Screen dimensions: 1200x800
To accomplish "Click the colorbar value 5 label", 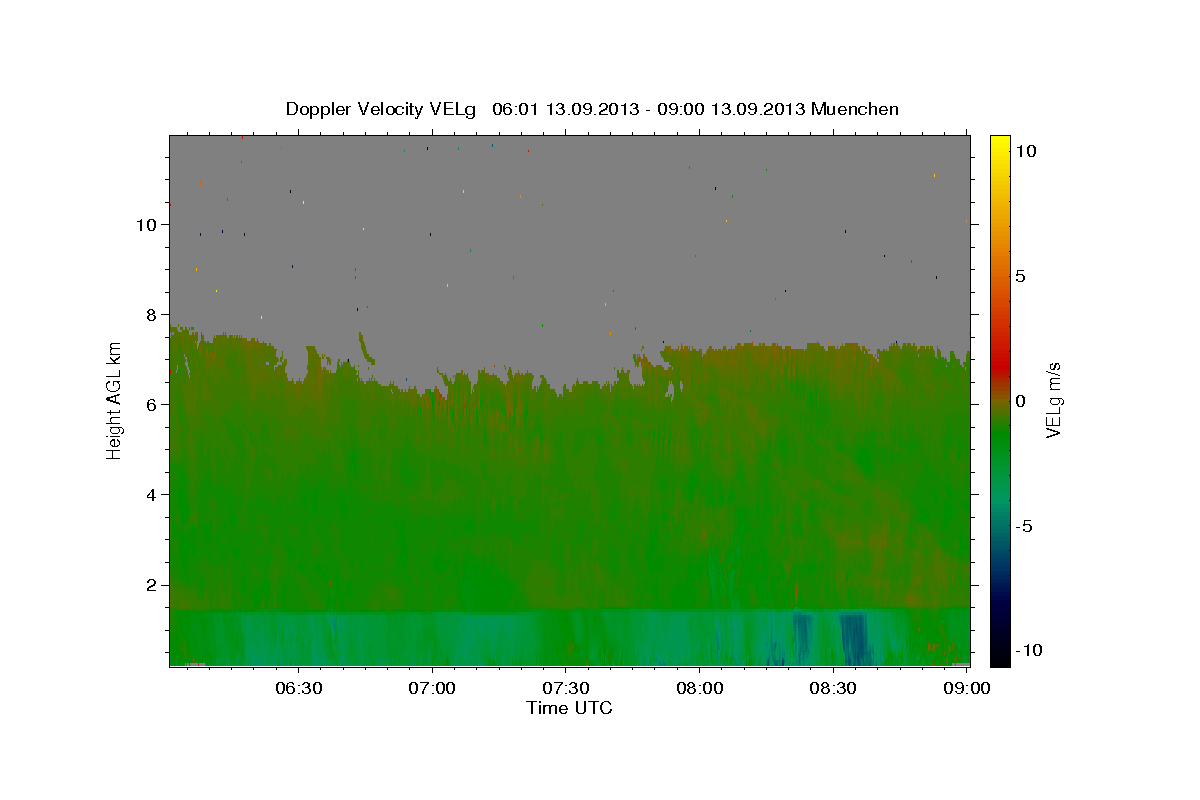I will click(1020, 276).
